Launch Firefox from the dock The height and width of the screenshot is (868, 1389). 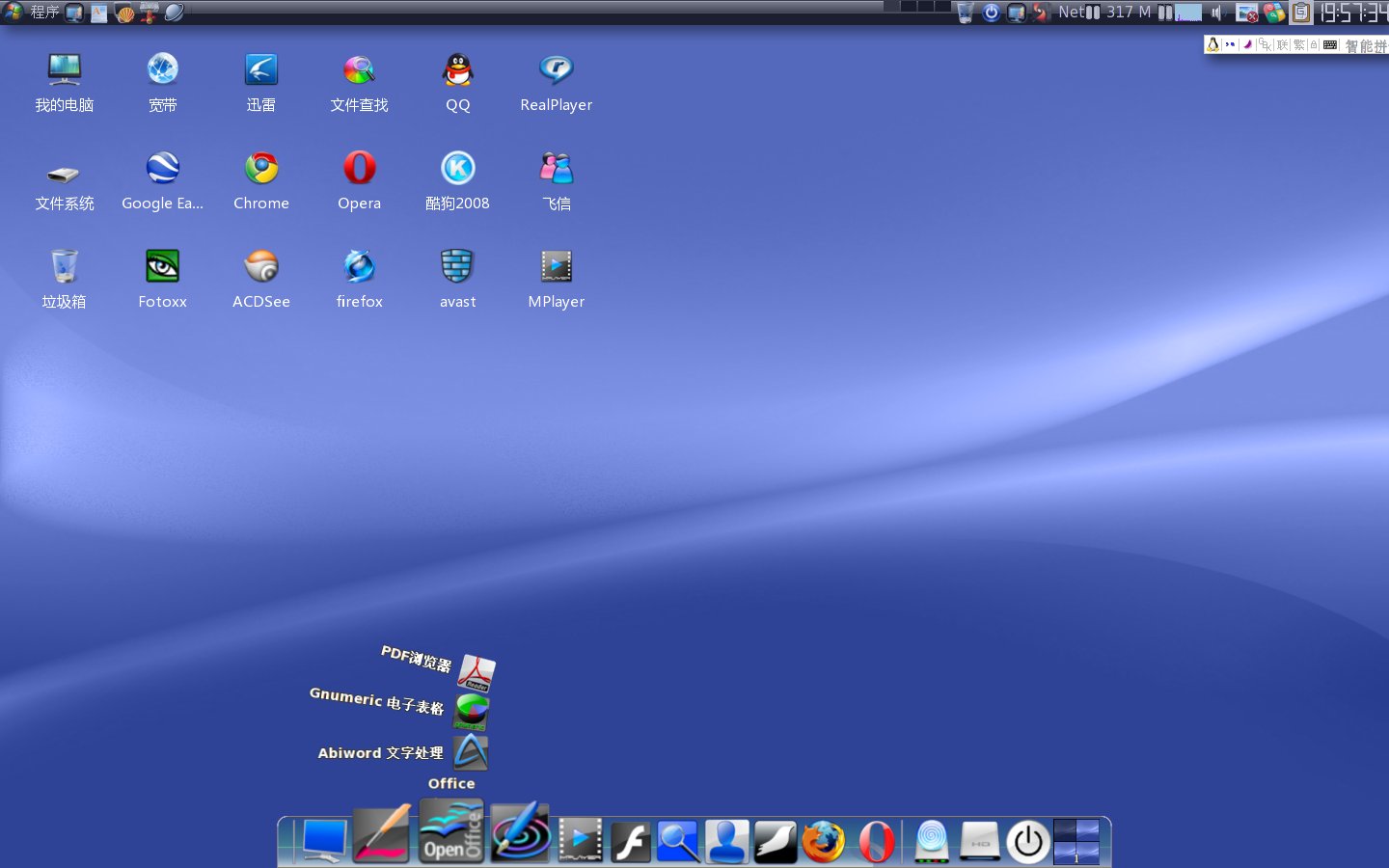point(823,842)
